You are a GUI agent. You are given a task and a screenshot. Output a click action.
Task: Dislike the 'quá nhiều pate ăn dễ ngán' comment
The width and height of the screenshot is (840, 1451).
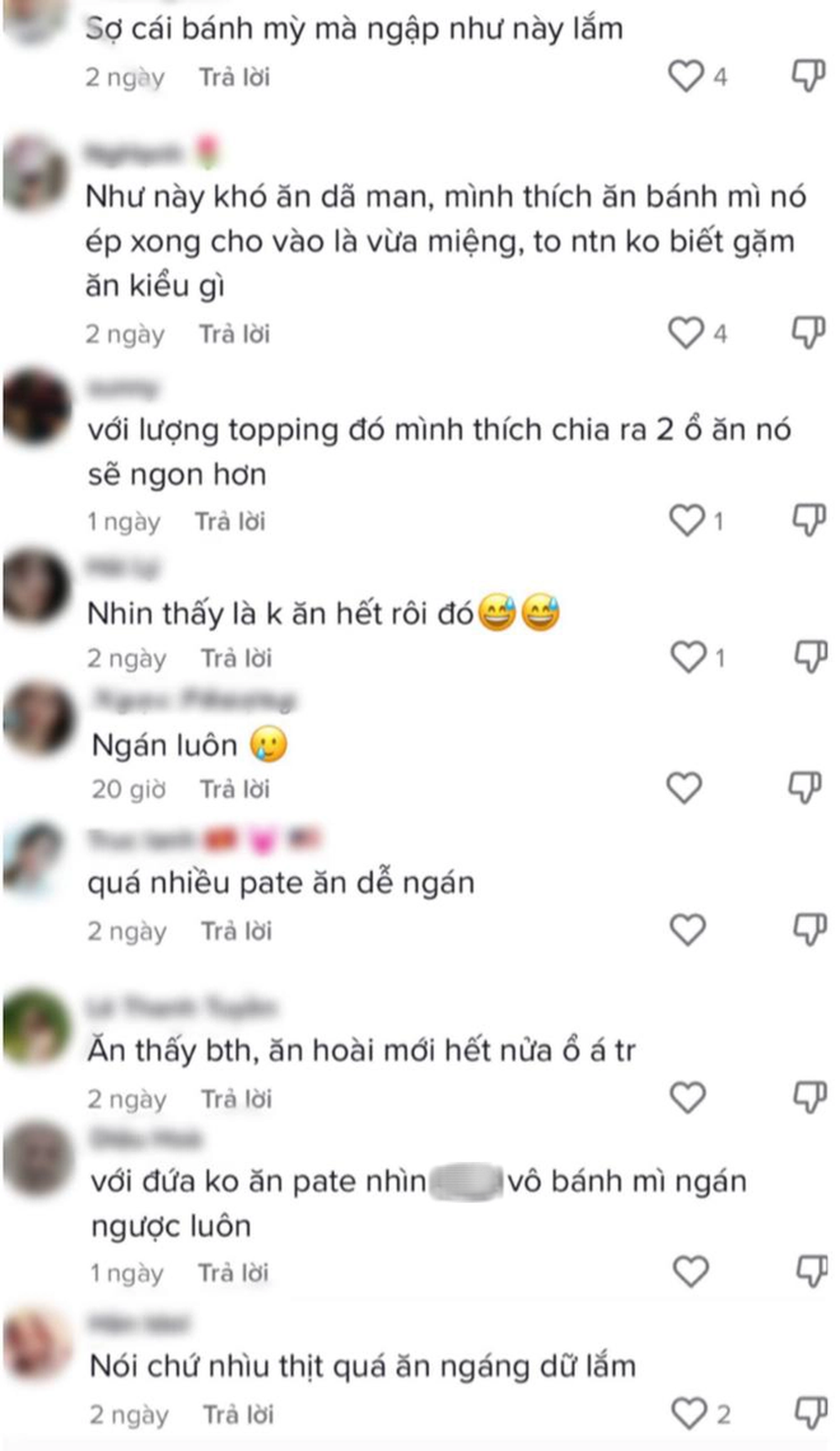(811, 929)
